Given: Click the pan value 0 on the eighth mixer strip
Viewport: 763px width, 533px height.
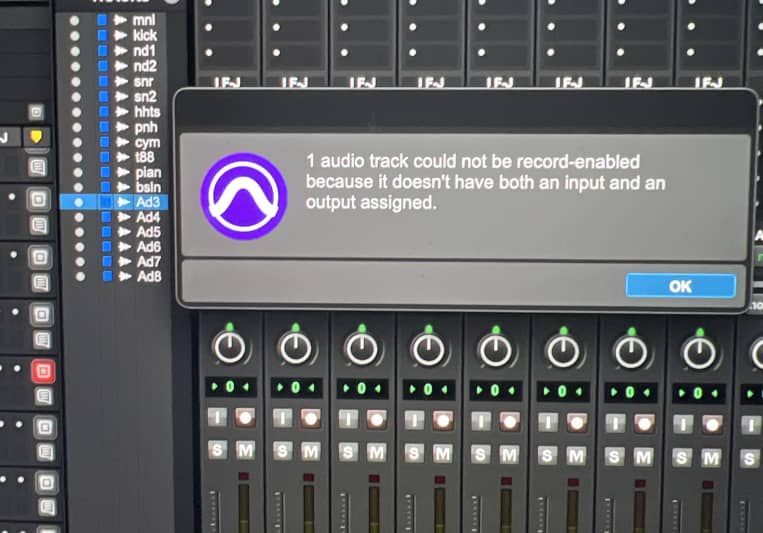Looking at the screenshot, I should point(698,393).
